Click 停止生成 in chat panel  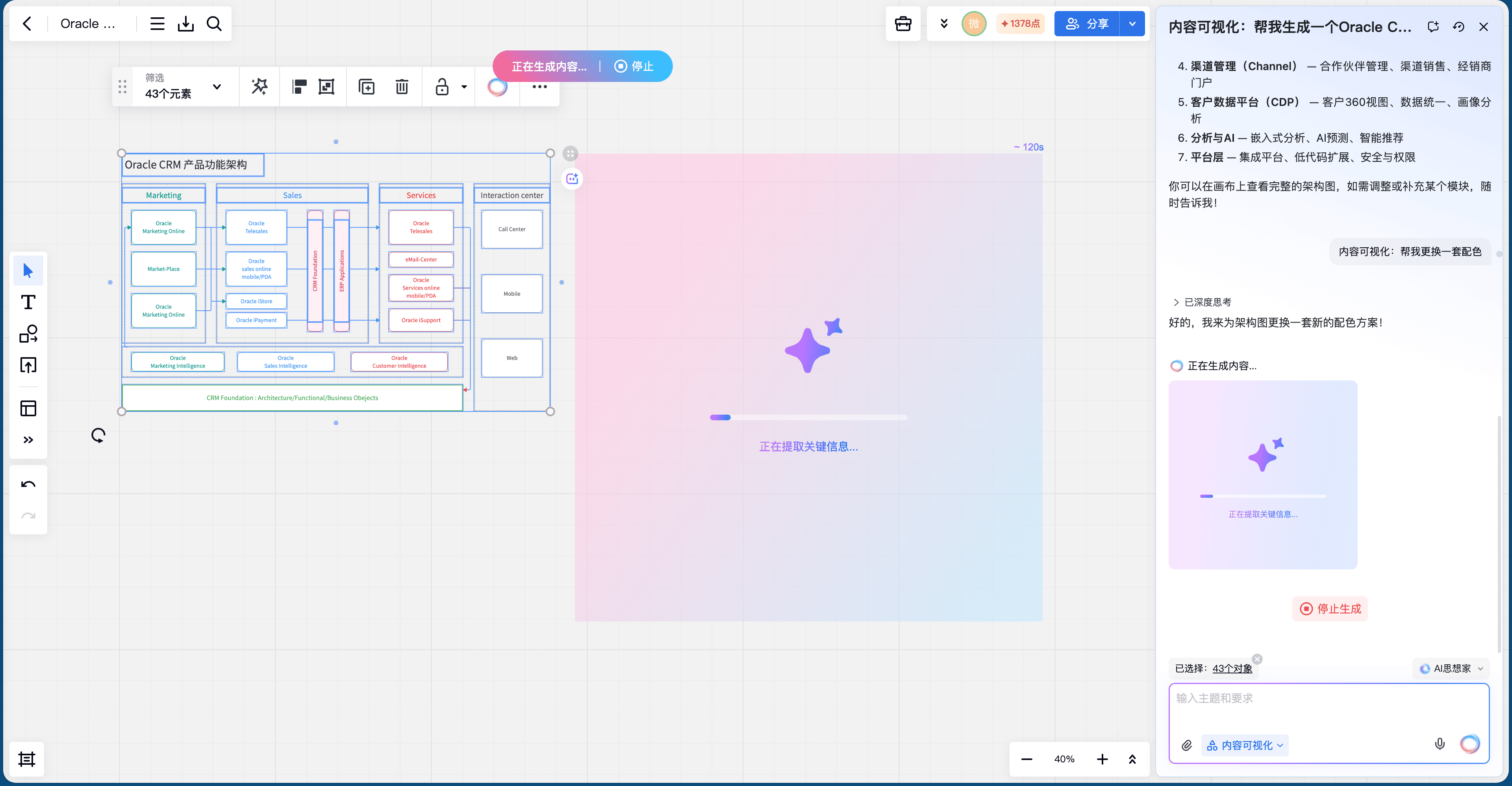pyautogui.click(x=1330, y=609)
